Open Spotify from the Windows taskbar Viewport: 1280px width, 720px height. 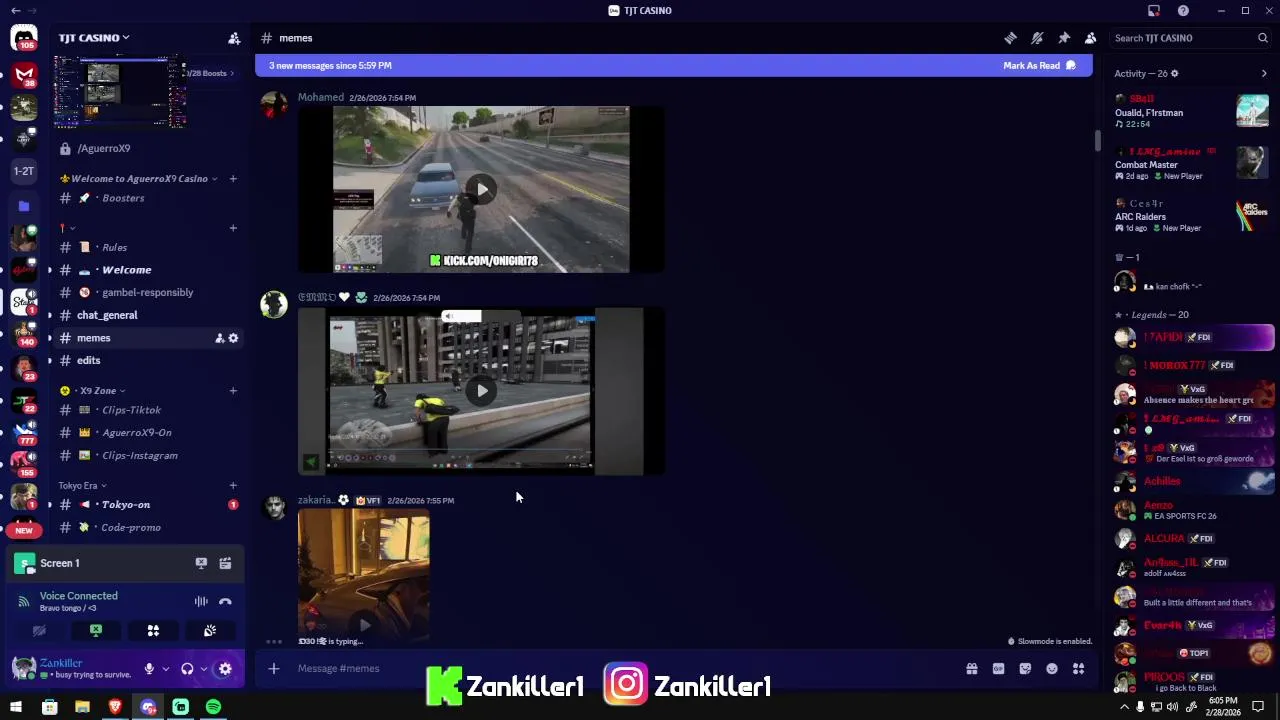tap(213, 707)
